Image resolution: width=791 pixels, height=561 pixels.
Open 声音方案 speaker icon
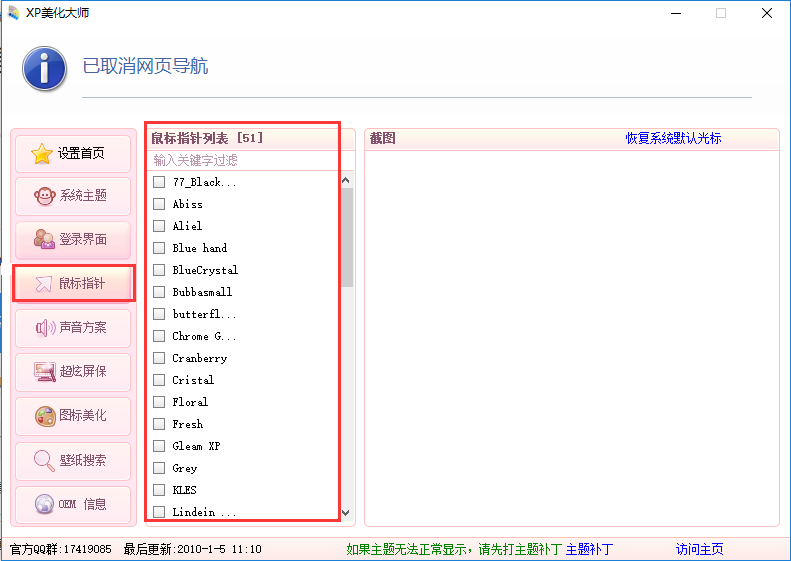click(x=44, y=327)
